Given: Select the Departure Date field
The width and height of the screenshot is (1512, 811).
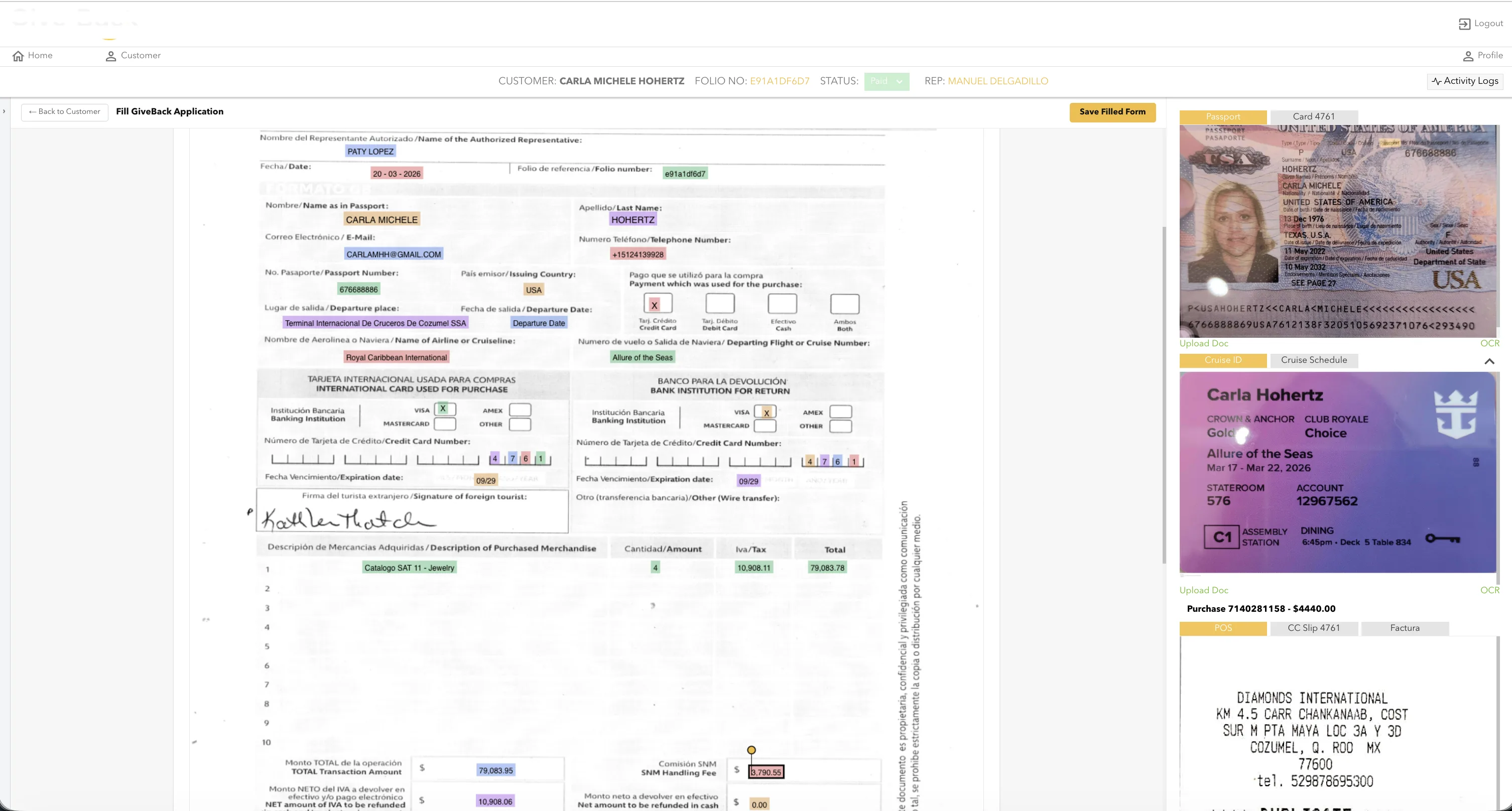Looking at the screenshot, I should tap(539, 323).
